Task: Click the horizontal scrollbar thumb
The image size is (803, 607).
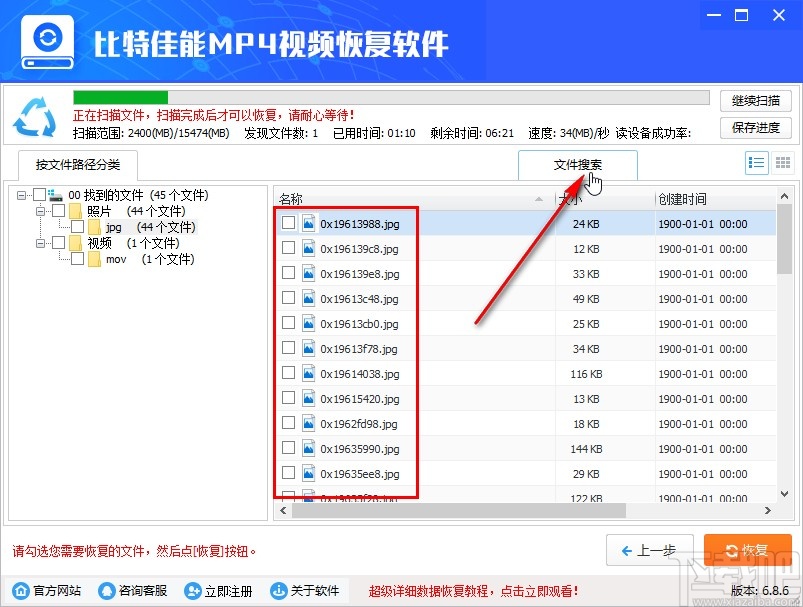Action: 459,511
